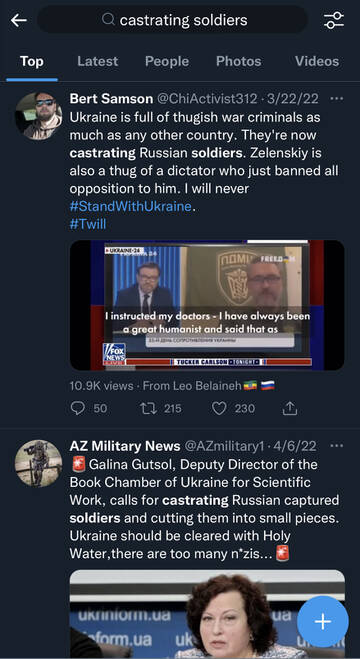Open the search filter settings icon
The image size is (360, 659).
point(334,20)
